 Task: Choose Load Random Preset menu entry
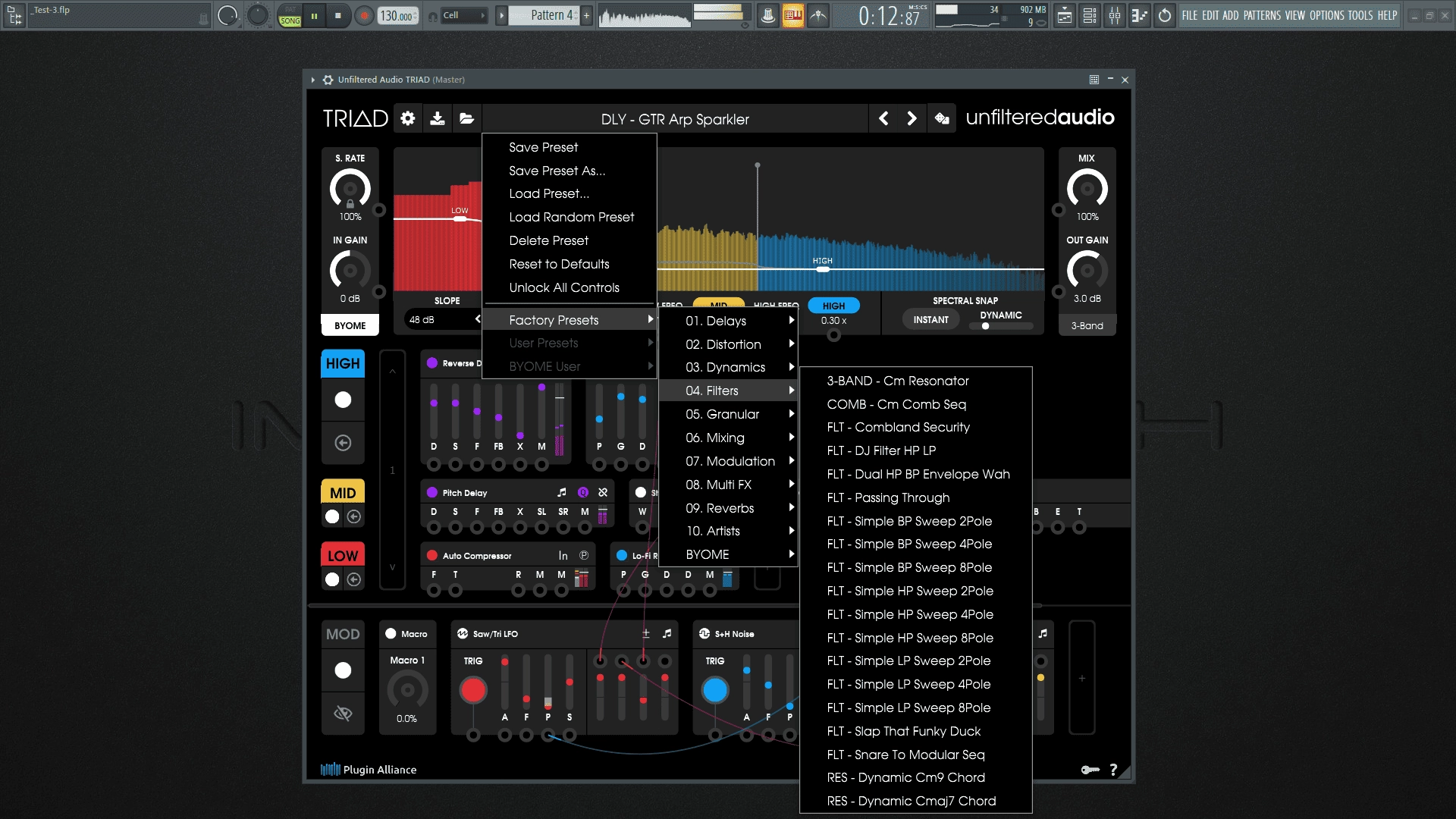(x=569, y=217)
